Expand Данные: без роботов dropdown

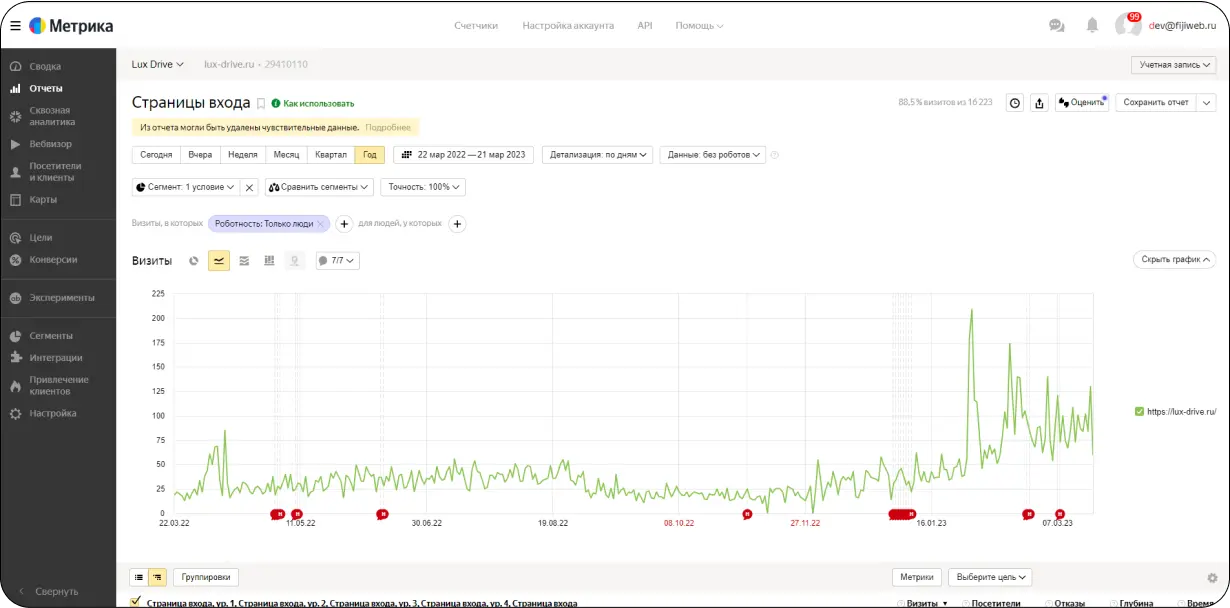(712, 155)
